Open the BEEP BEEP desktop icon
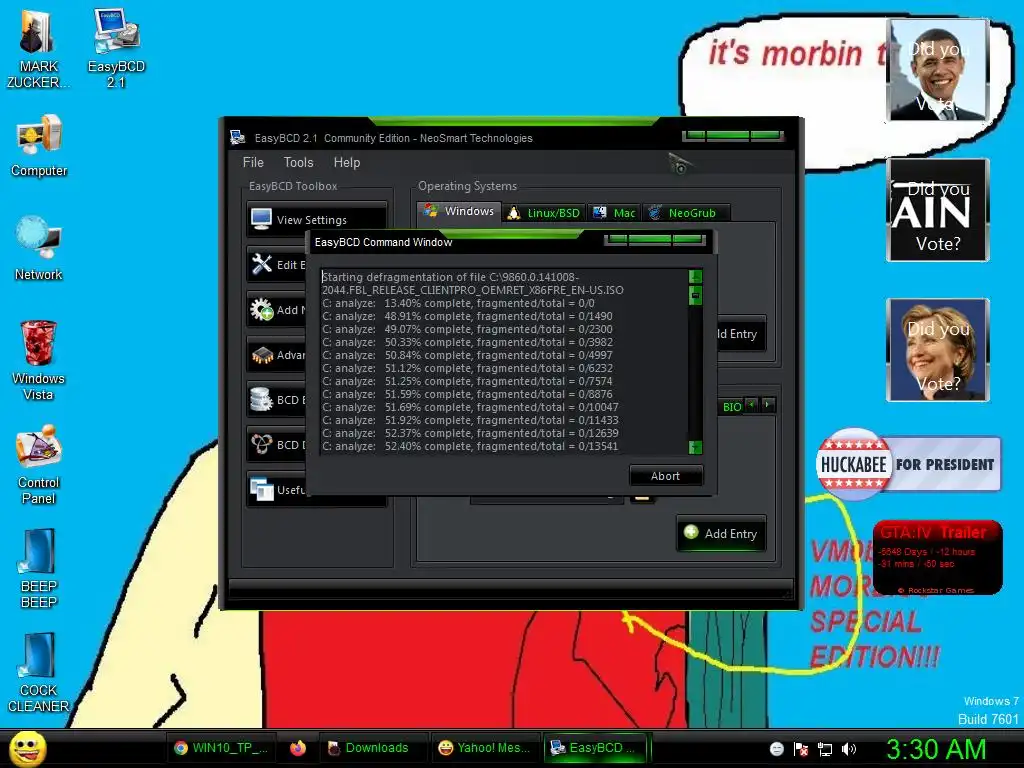1024x768 pixels. (39, 568)
